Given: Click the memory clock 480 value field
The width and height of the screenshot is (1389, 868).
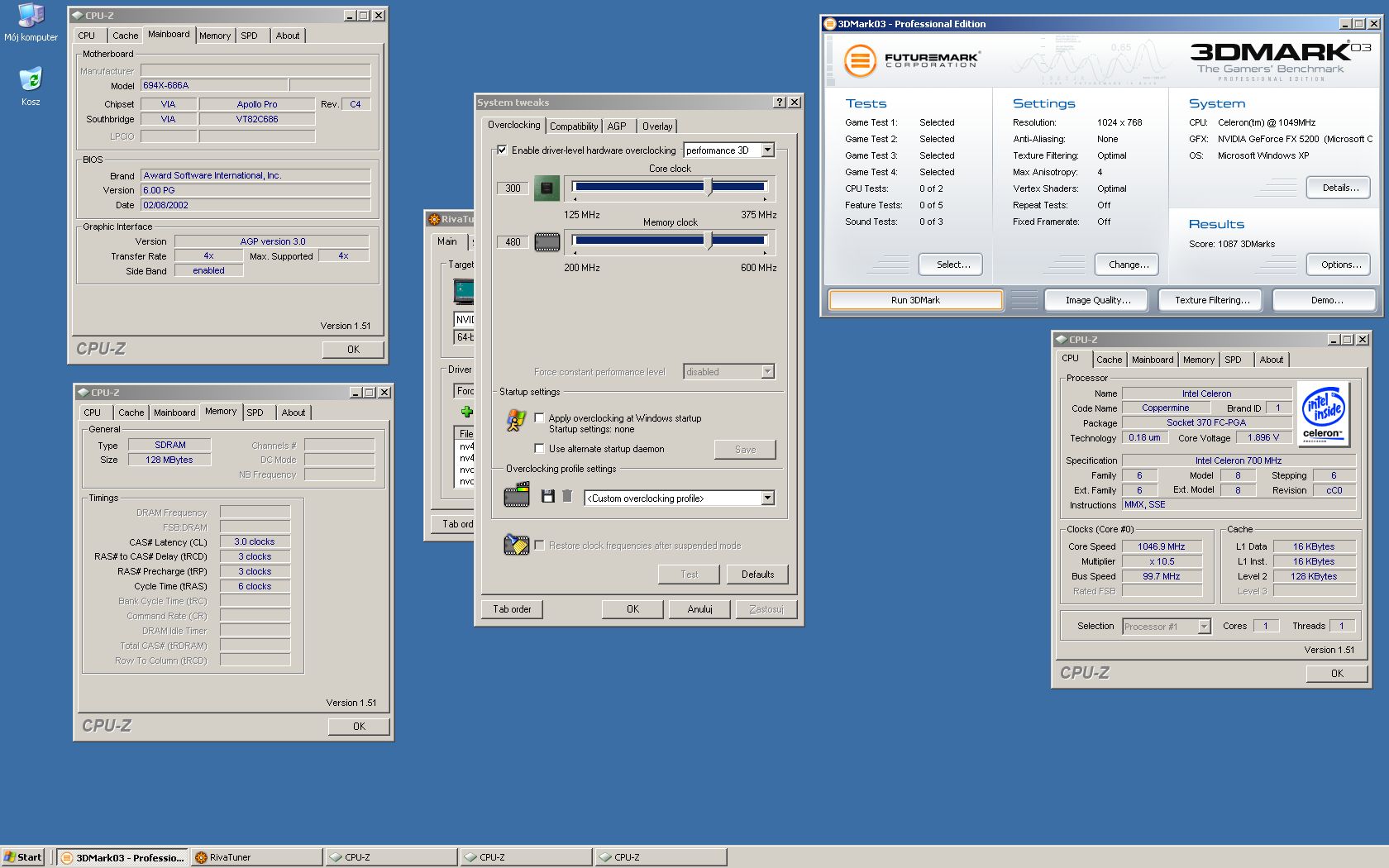Looking at the screenshot, I should click(513, 242).
